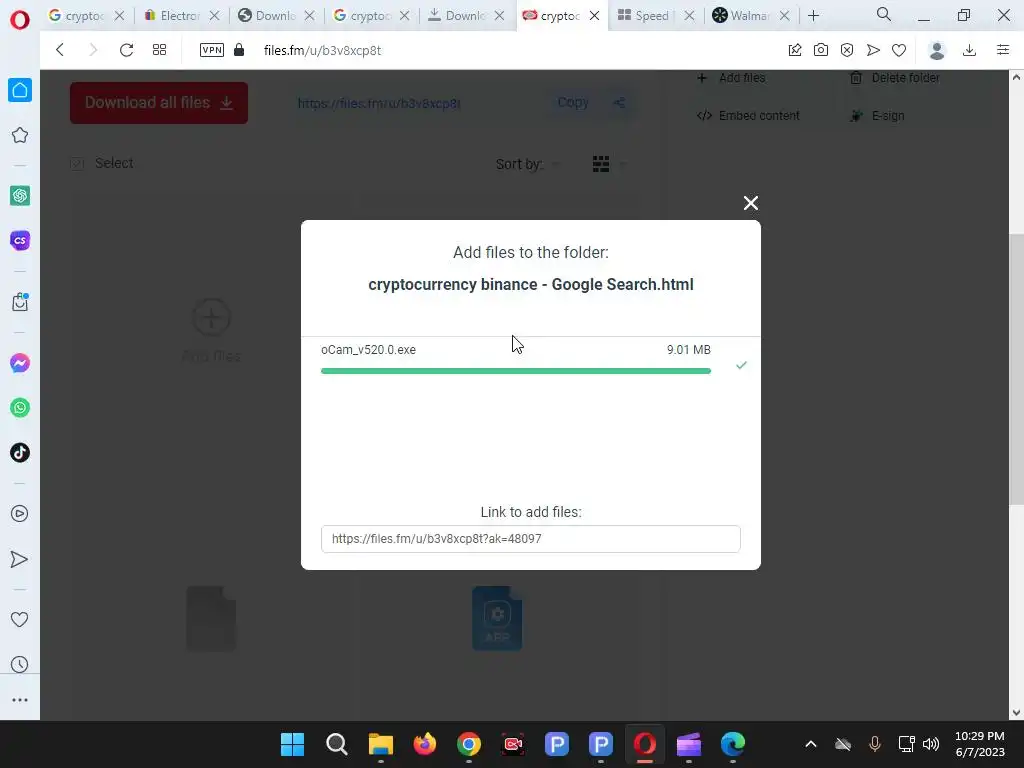
Task: Click the Edit page pencil icon in the toolbar
Action: click(795, 50)
